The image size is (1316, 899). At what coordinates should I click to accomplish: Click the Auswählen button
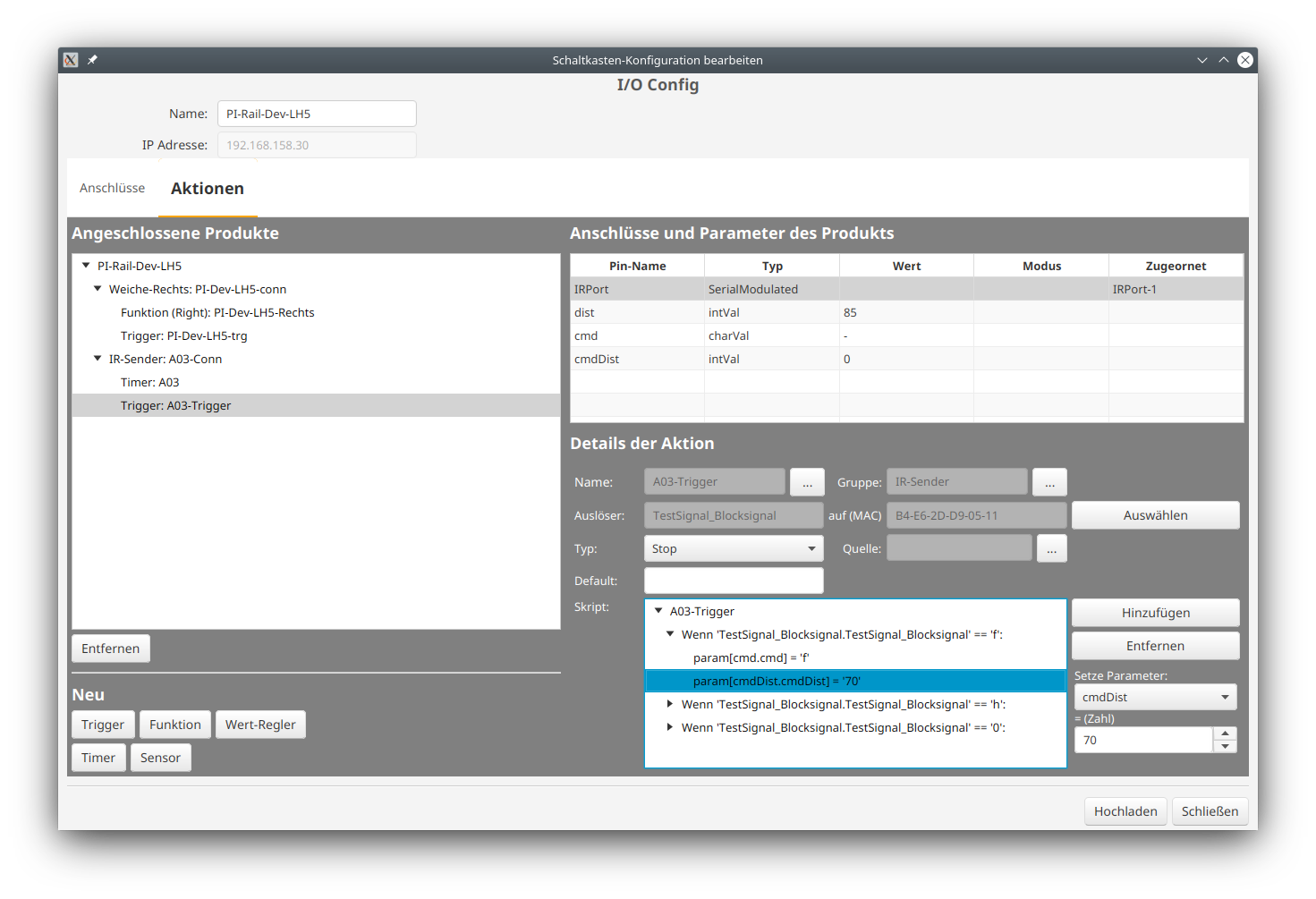pyautogui.click(x=1155, y=514)
